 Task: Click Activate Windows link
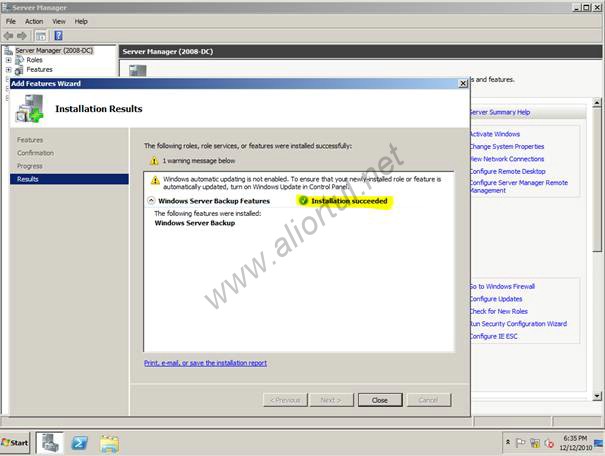coord(495,134)
